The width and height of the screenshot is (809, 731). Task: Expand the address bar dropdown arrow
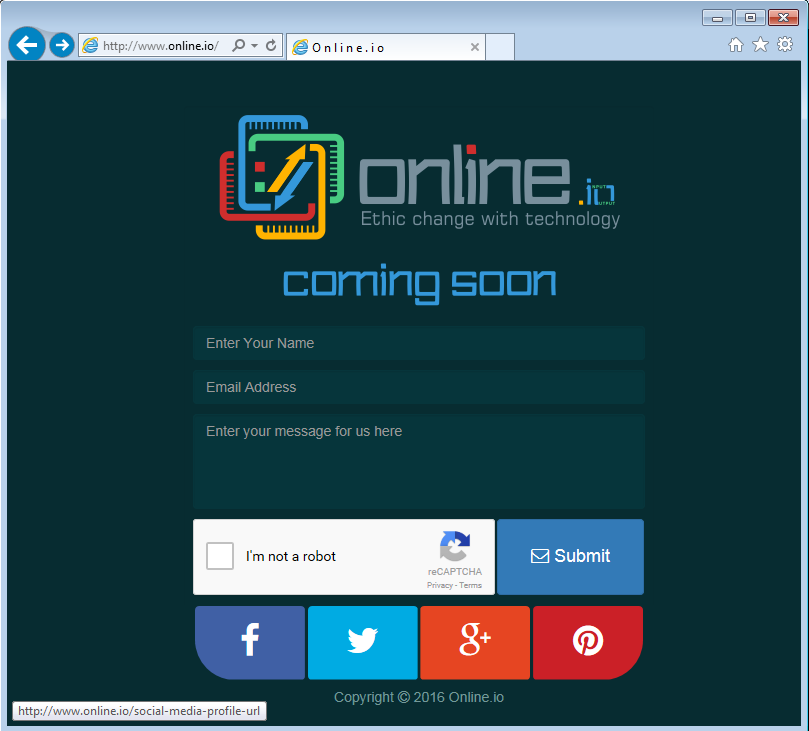point(254,45)
